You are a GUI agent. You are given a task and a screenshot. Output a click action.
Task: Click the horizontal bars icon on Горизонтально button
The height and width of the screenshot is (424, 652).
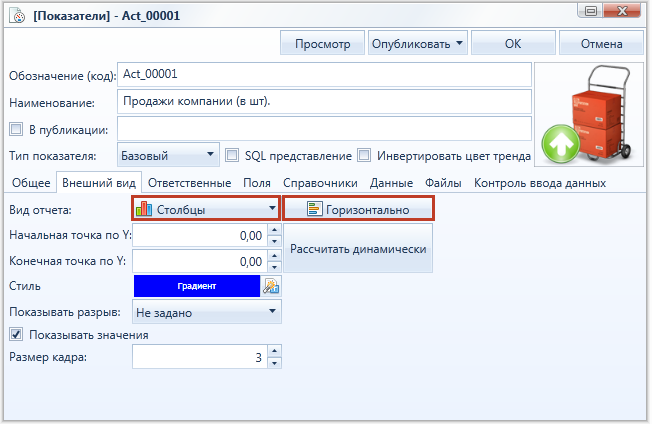click(x=314, y=209)
